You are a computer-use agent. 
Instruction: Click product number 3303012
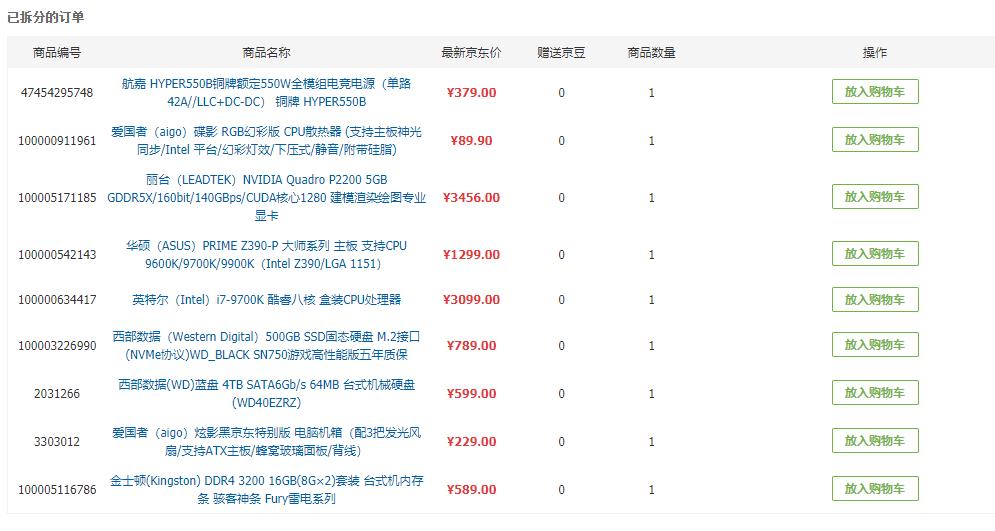tap(57, 442)
